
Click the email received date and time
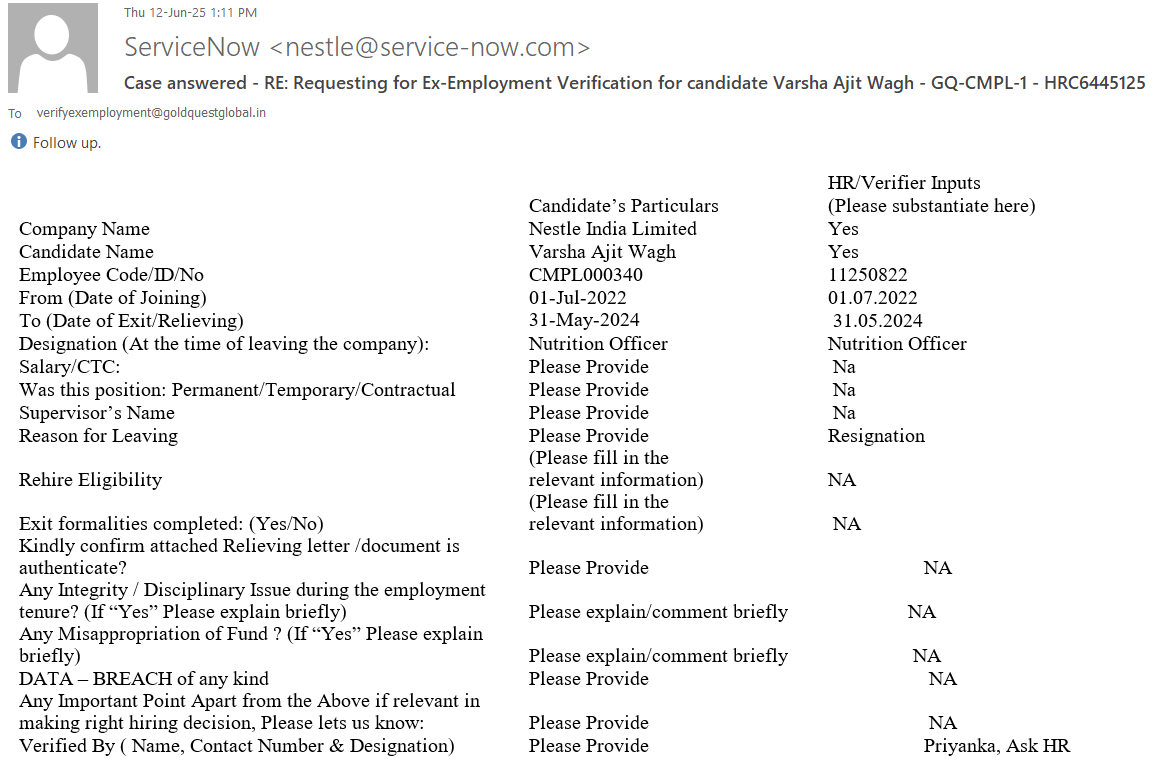[x=190, y=13]
